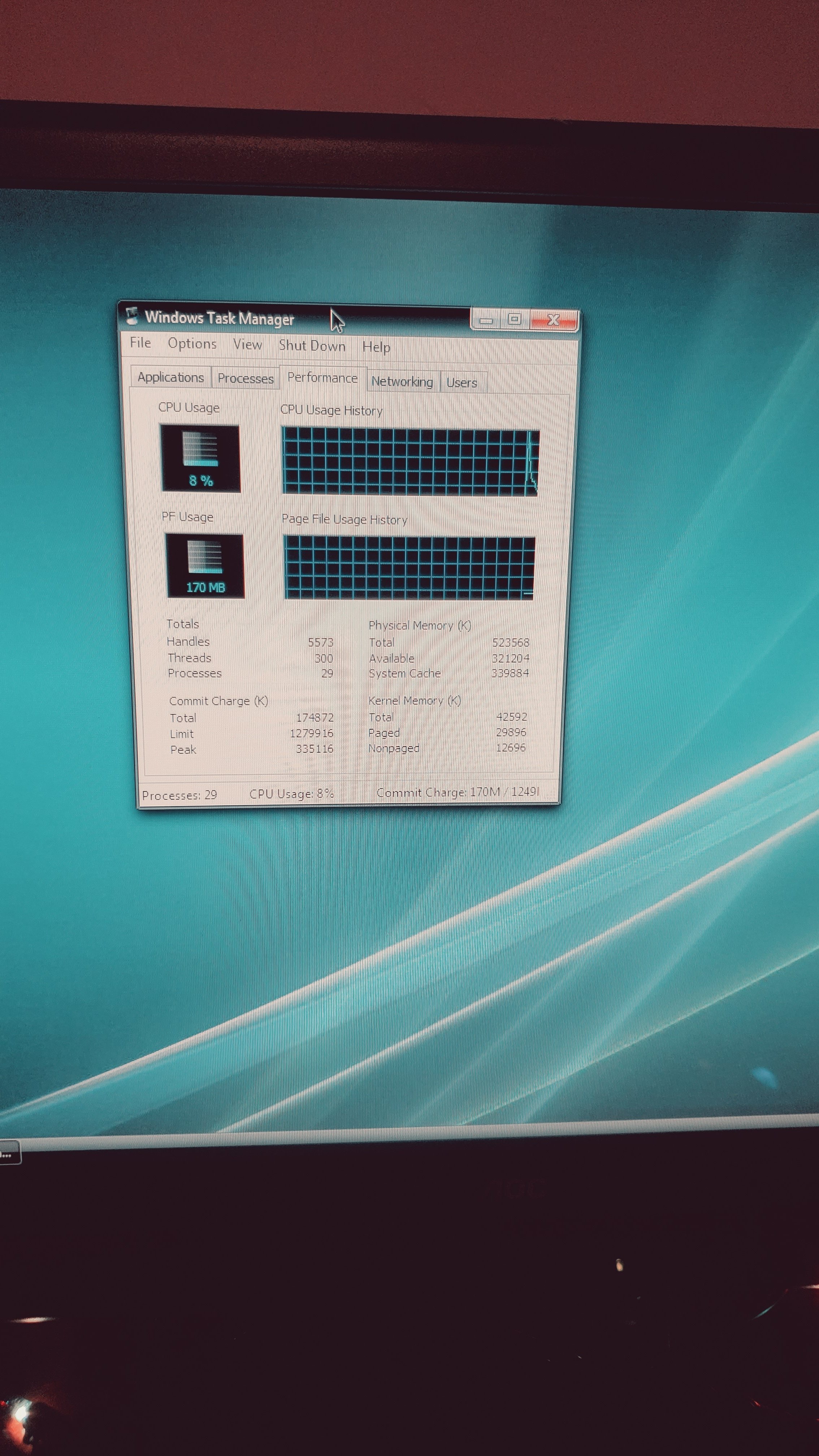Click the Page File Usage History graph
The image size is (819, 1456).
pos(409,568)
